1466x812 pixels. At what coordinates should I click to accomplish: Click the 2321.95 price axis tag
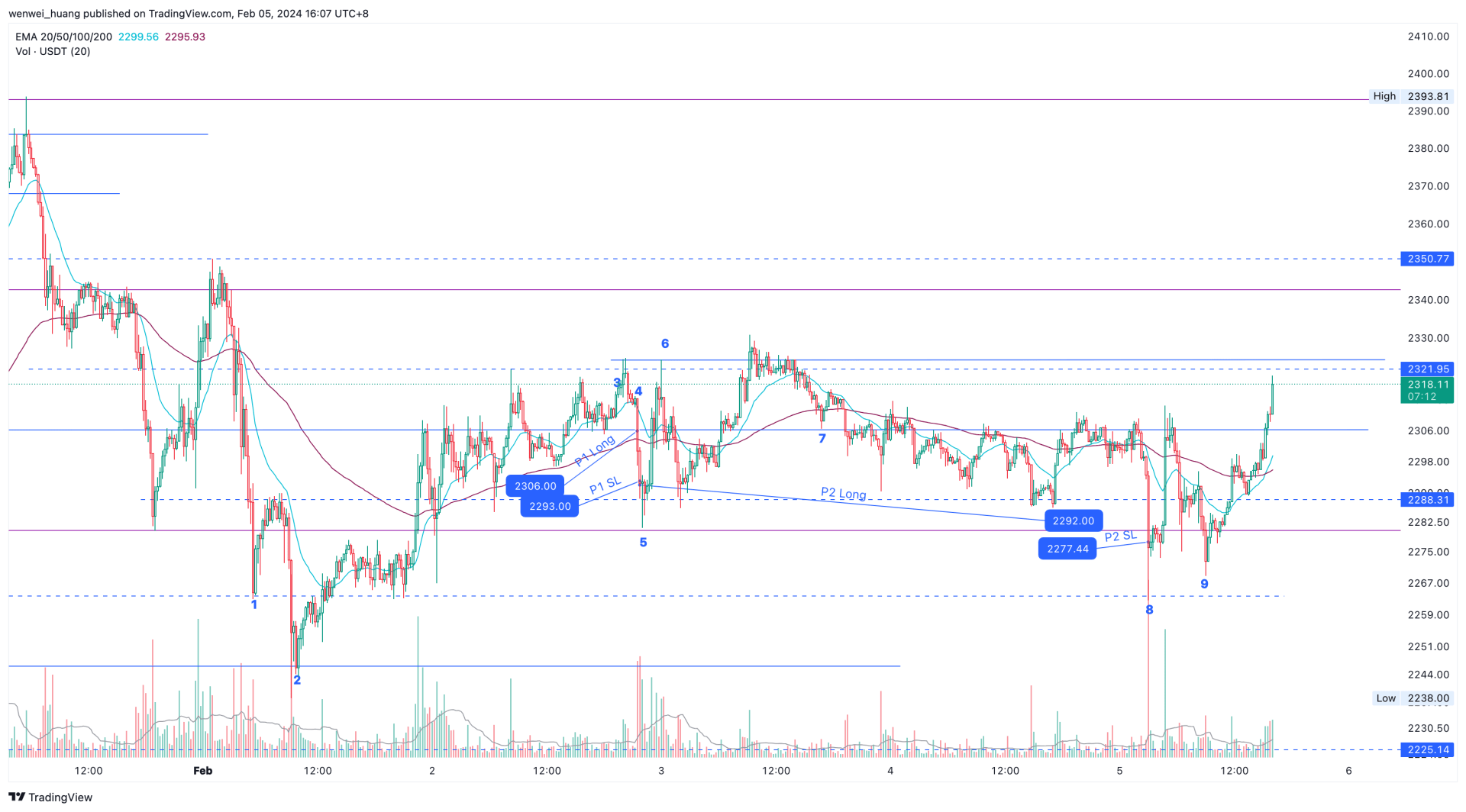coord(1428,369)
